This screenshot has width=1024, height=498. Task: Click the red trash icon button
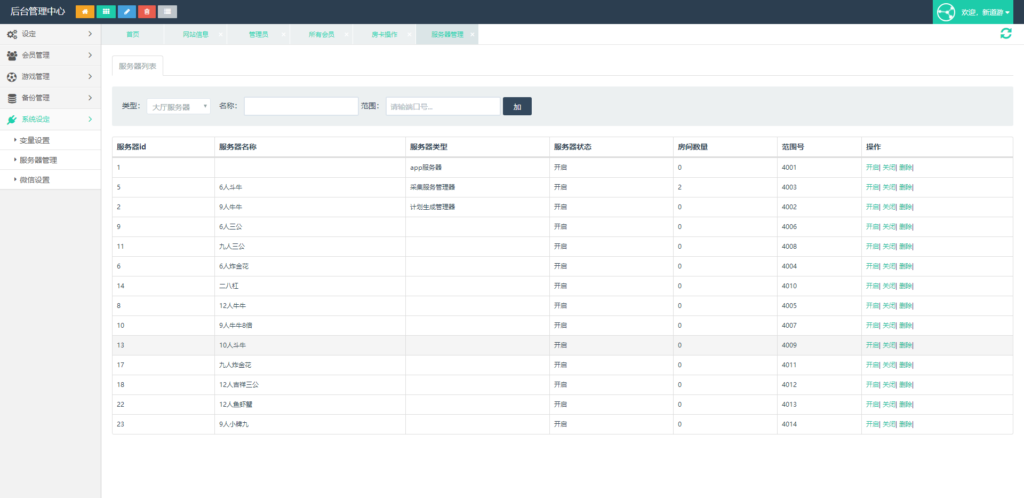[148, 12]
